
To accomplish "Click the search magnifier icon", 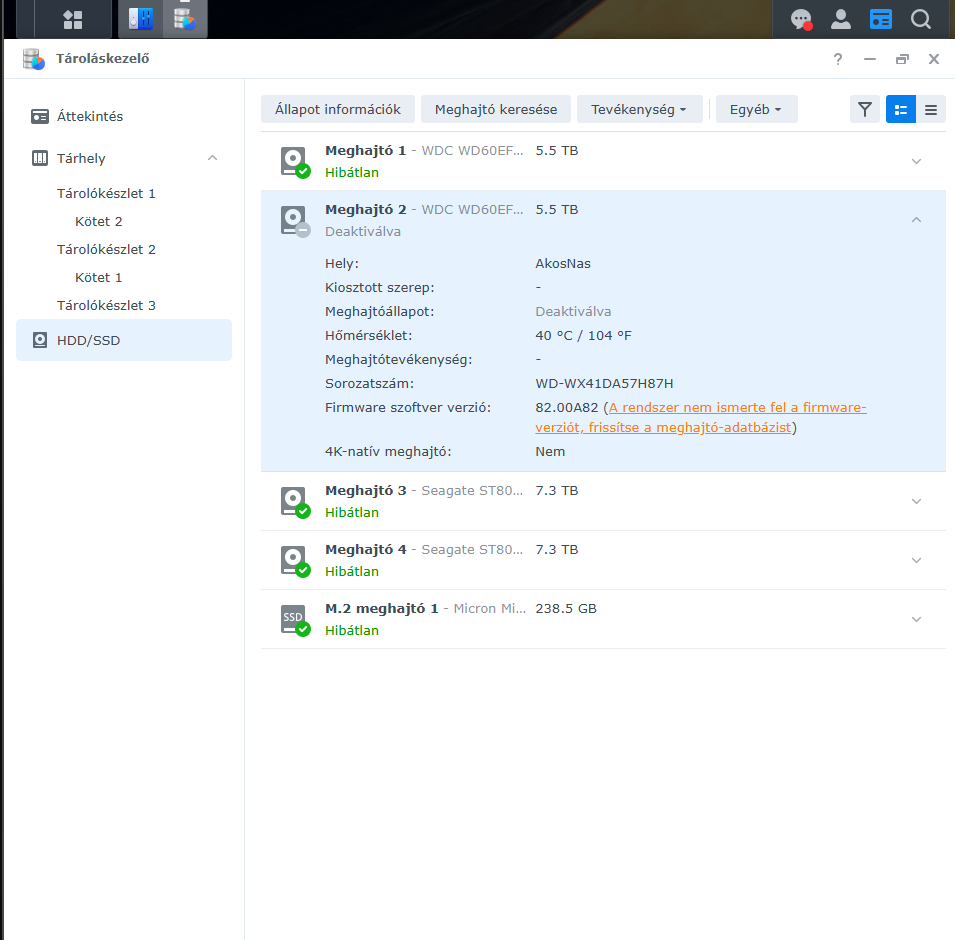I will point(920,19).
